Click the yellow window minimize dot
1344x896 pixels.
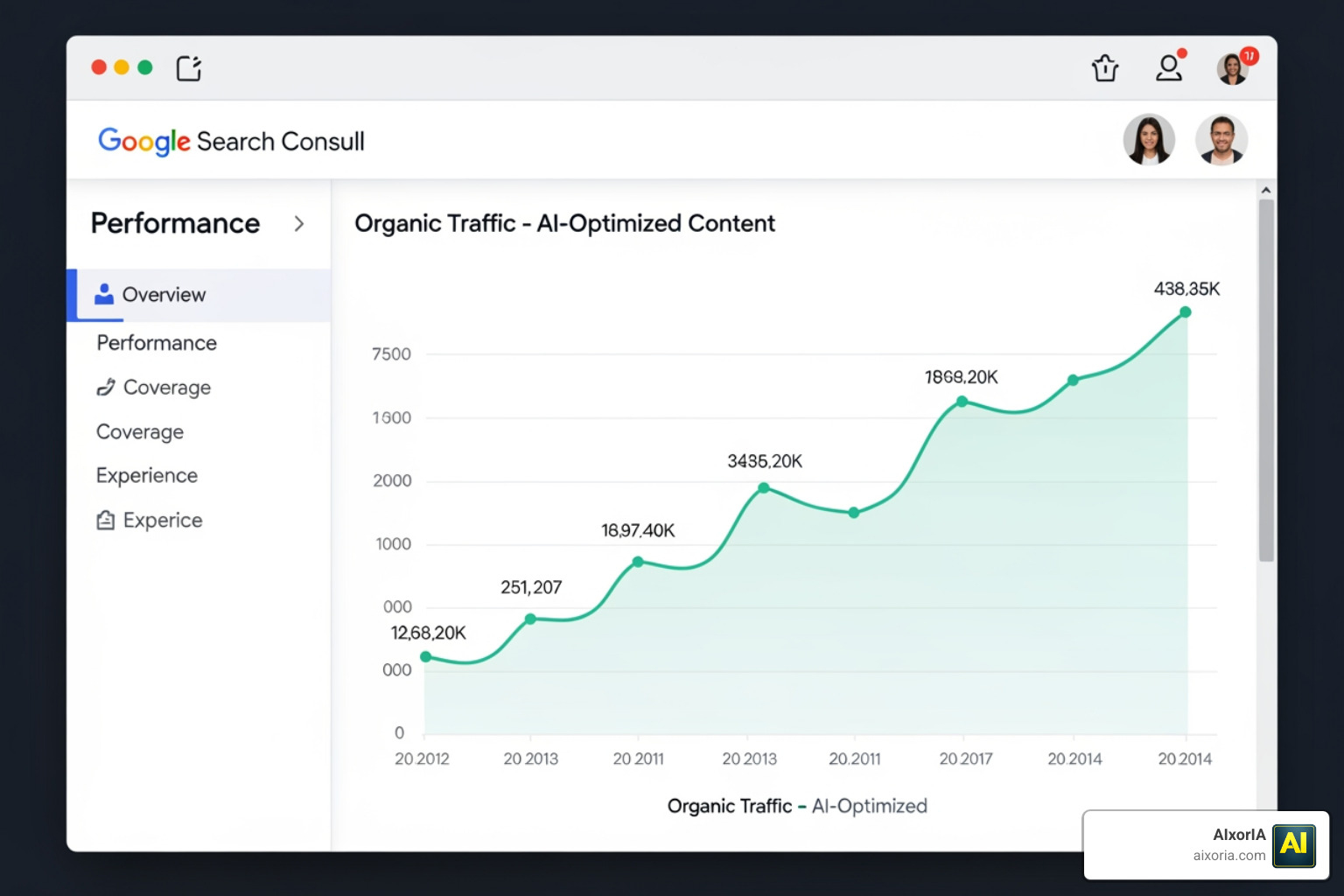[x=122, y=67]
